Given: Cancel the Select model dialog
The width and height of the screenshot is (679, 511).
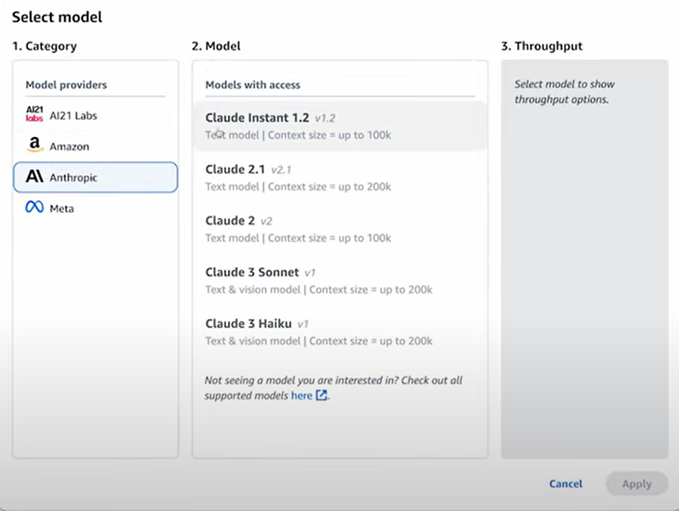Looking at the screenshot, I should pos(566,483).
